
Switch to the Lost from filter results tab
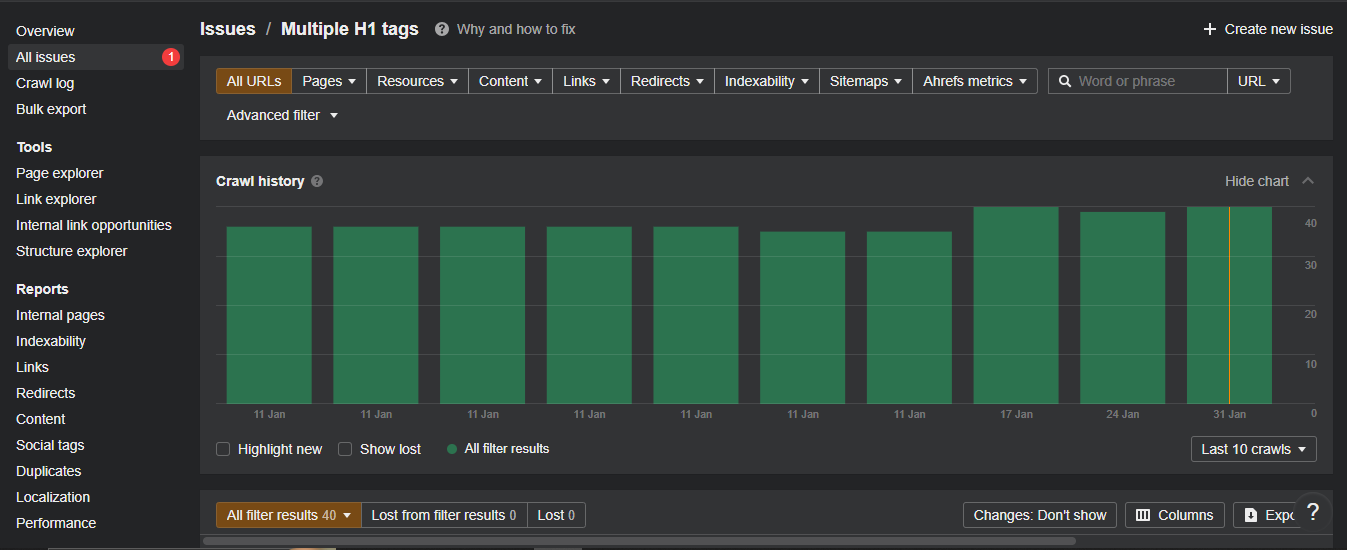(x=444, y=515)
